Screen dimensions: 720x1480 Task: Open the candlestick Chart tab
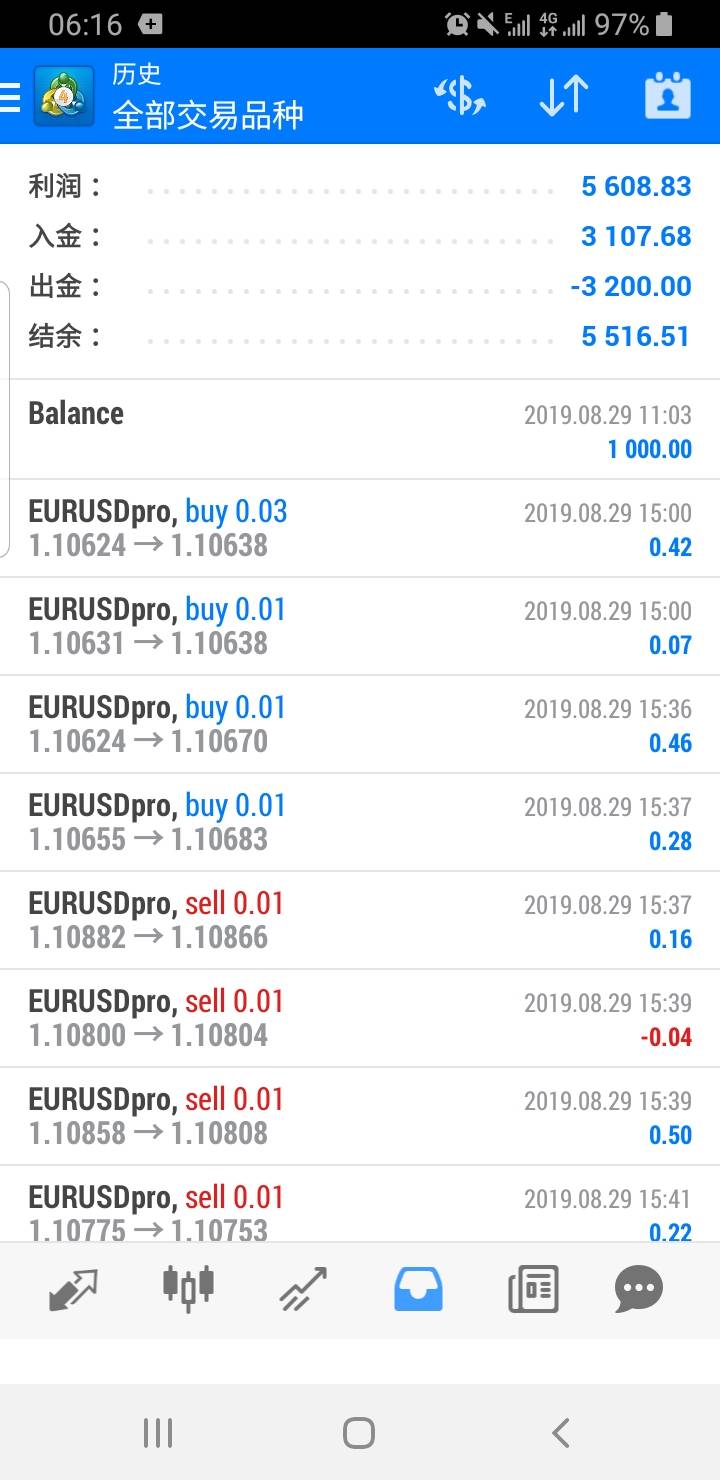188,1288
